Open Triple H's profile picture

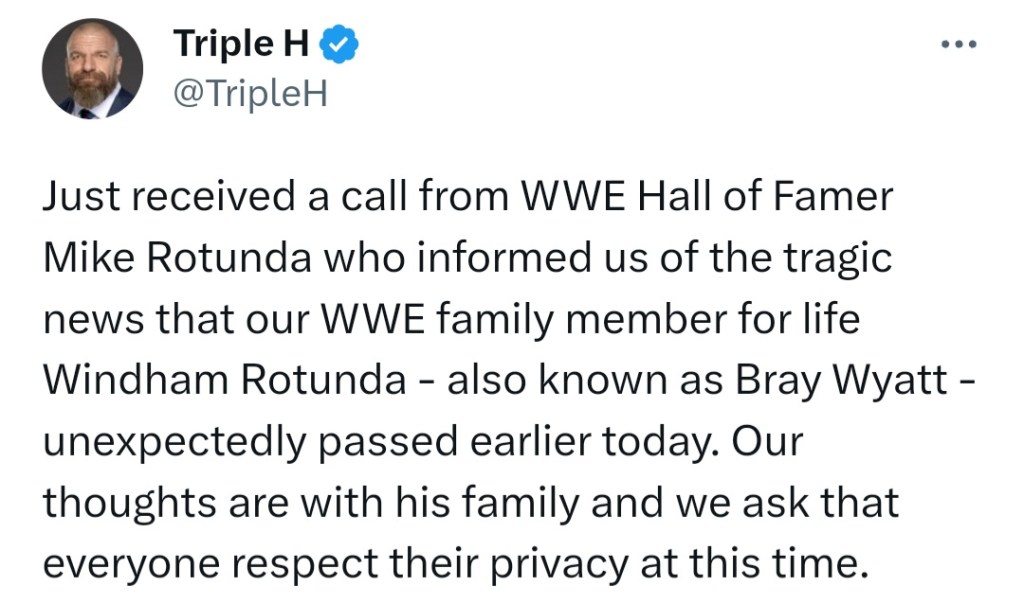92,70
